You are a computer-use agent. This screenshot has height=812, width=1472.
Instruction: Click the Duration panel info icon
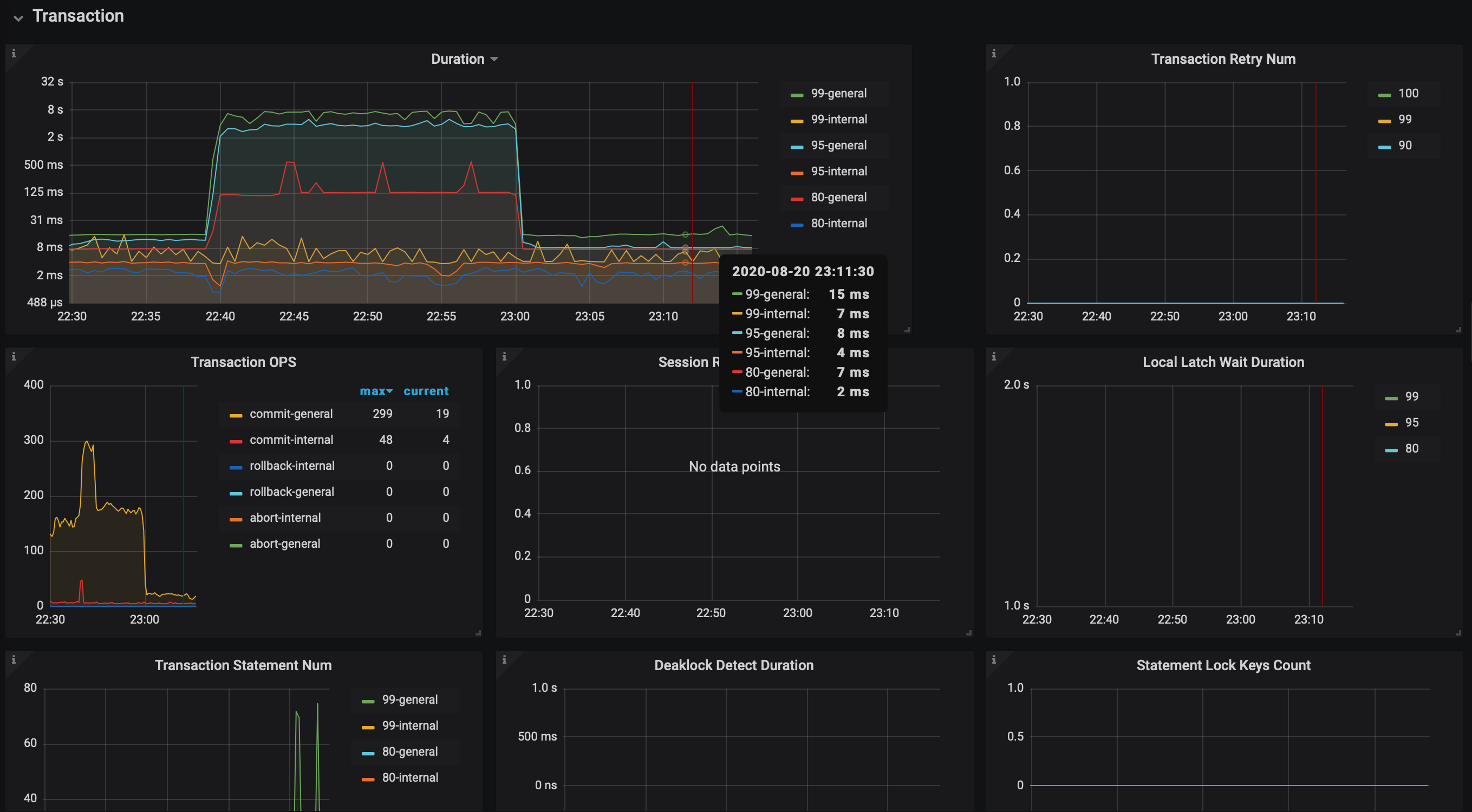click(x=14, y=53)
